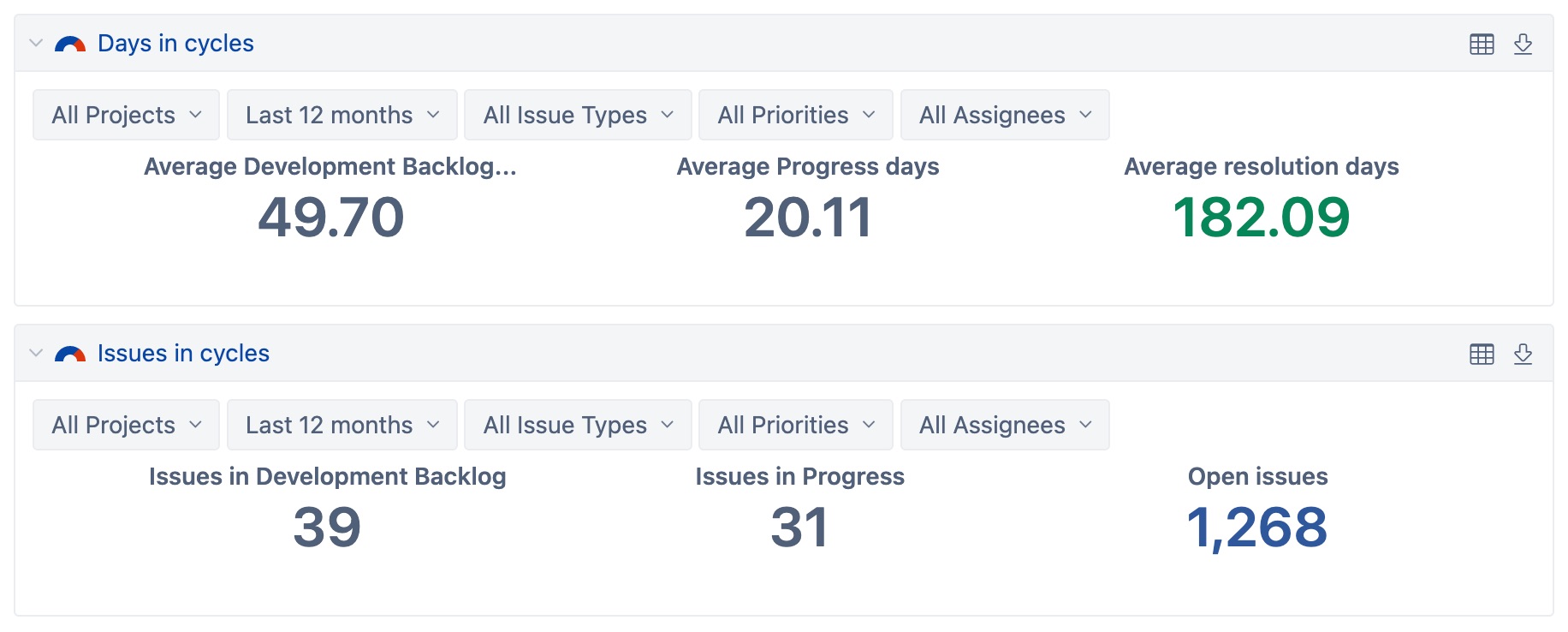Collapse the Days in cycles gadget
The width and height of the screenshot is (1568, 632).
36,43
